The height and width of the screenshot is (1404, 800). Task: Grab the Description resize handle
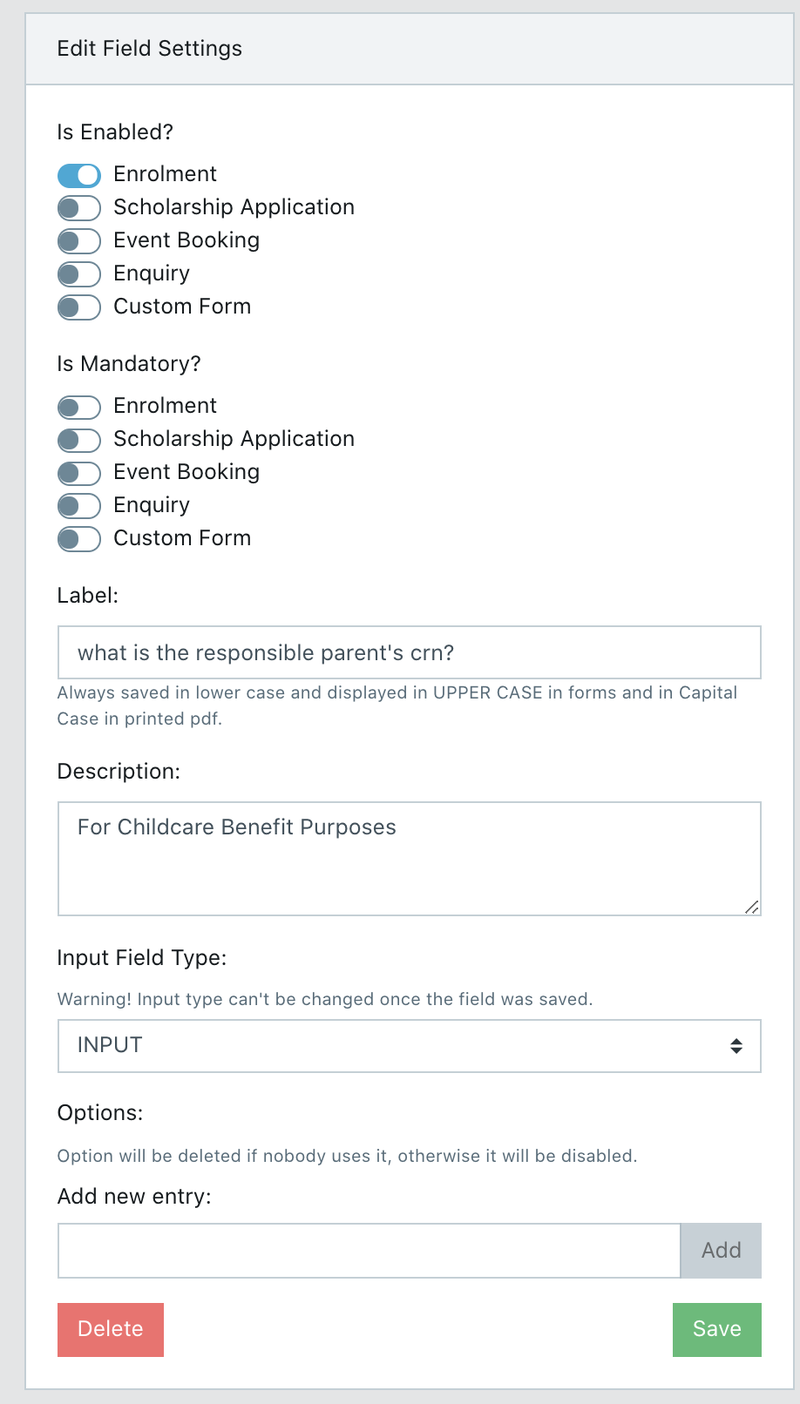[x=752, y=906]
